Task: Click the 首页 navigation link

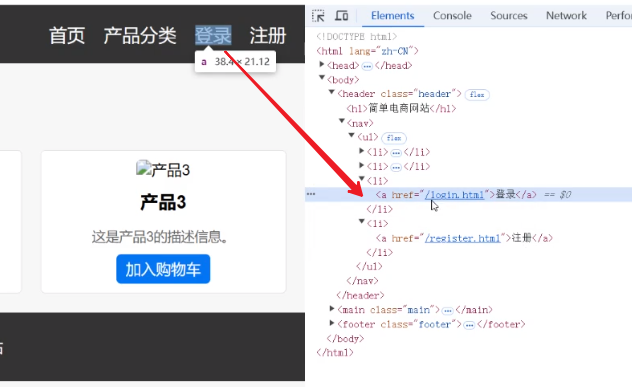Action: point(67,35)
